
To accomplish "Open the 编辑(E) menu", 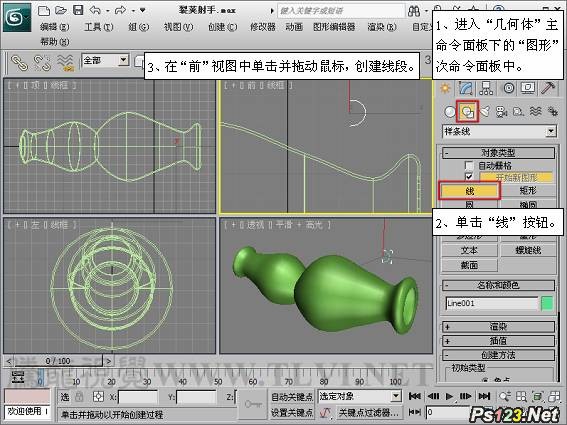I will pyautogui.click(x=55, y=27).
